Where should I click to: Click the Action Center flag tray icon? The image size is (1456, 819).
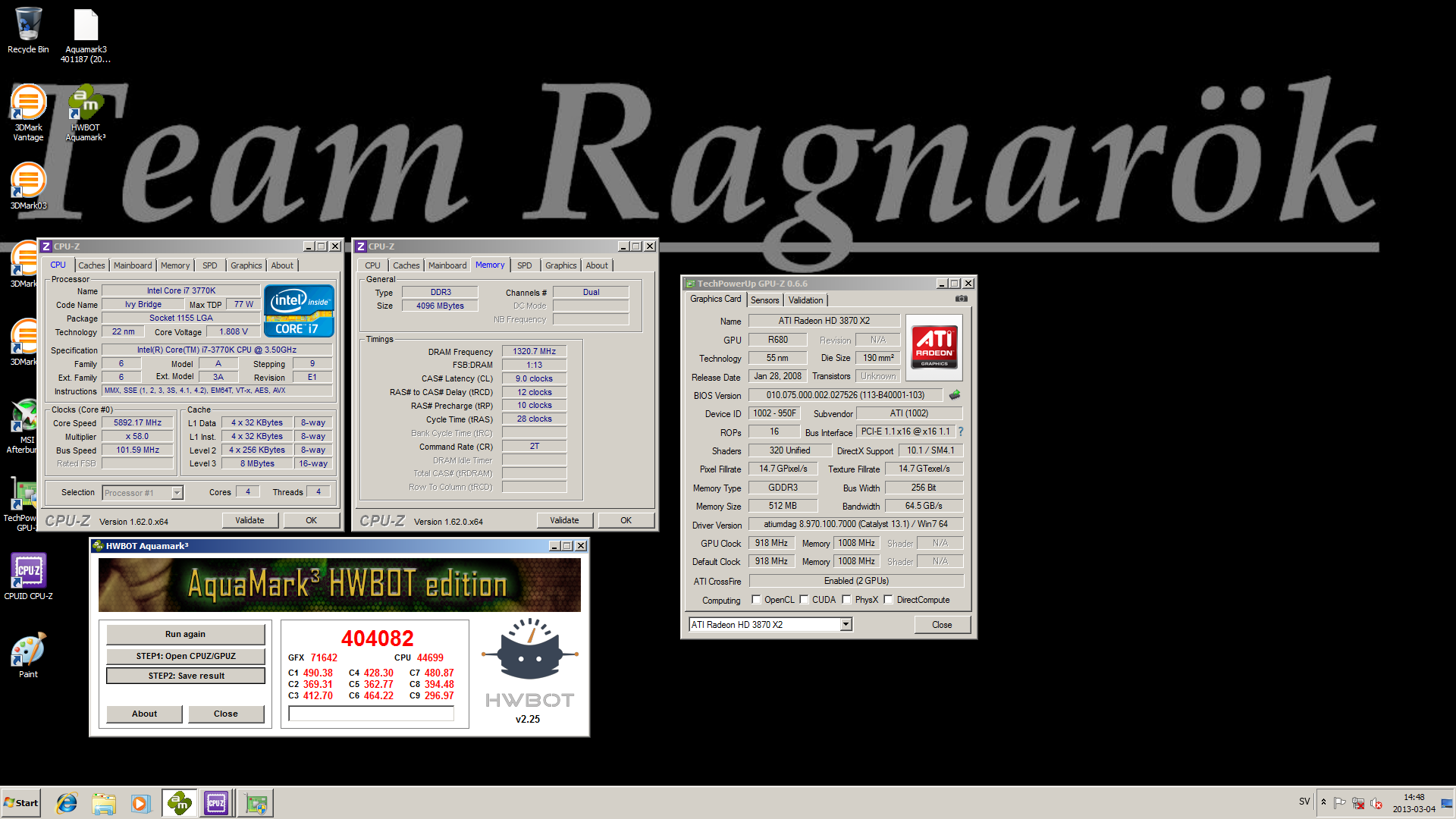pyautogui.click(x=1339, y=803)
